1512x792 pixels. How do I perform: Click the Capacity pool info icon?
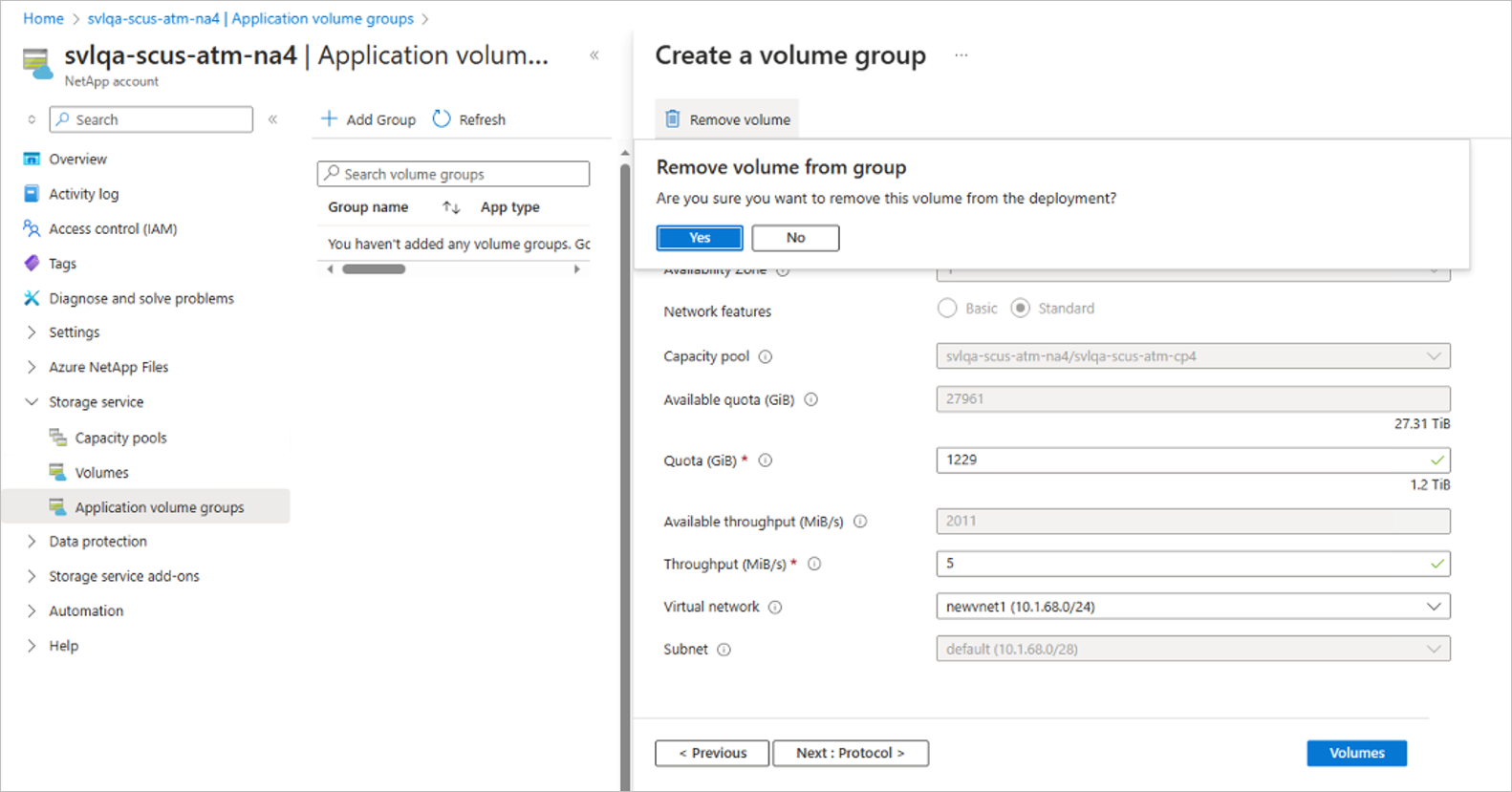pyautogui.click(x=766, y=356)
